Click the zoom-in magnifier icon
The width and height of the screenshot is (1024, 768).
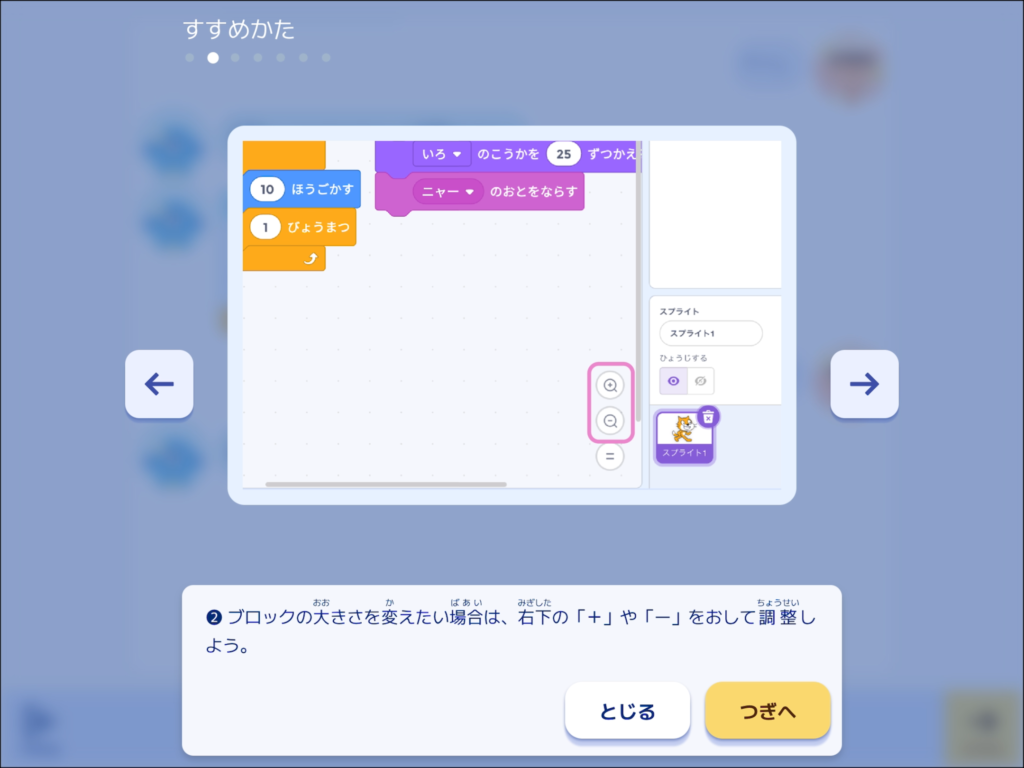click(610, 385)
